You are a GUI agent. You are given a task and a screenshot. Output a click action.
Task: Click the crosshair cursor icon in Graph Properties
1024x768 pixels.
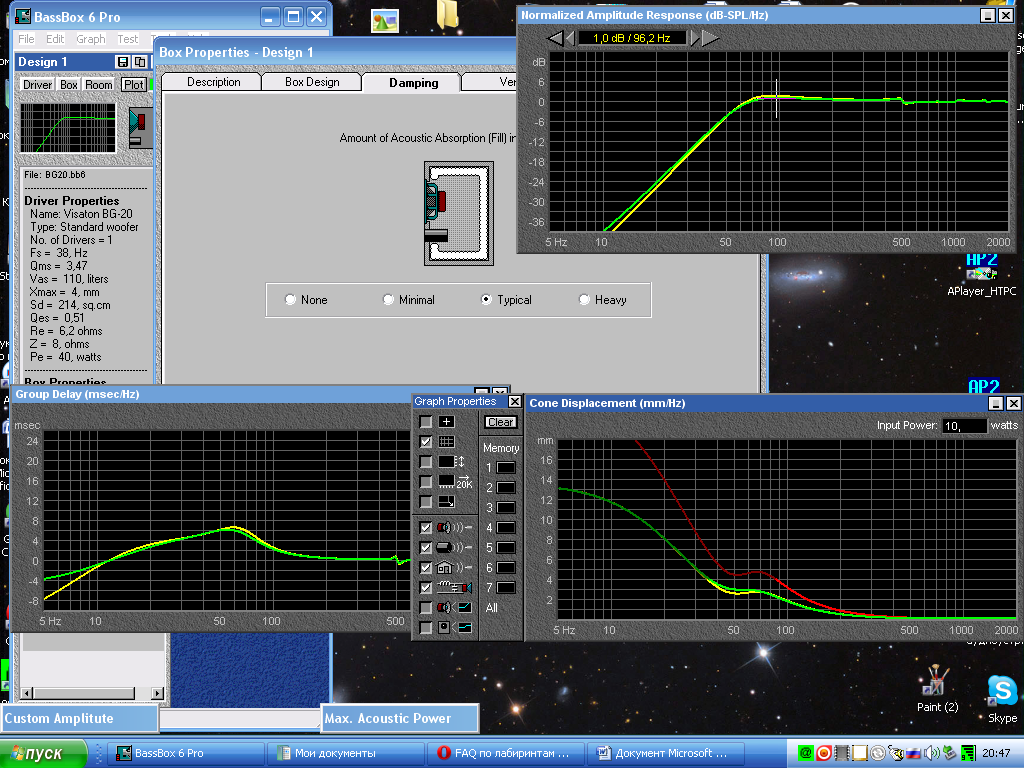pyautogui.click(x=447, y=422)
